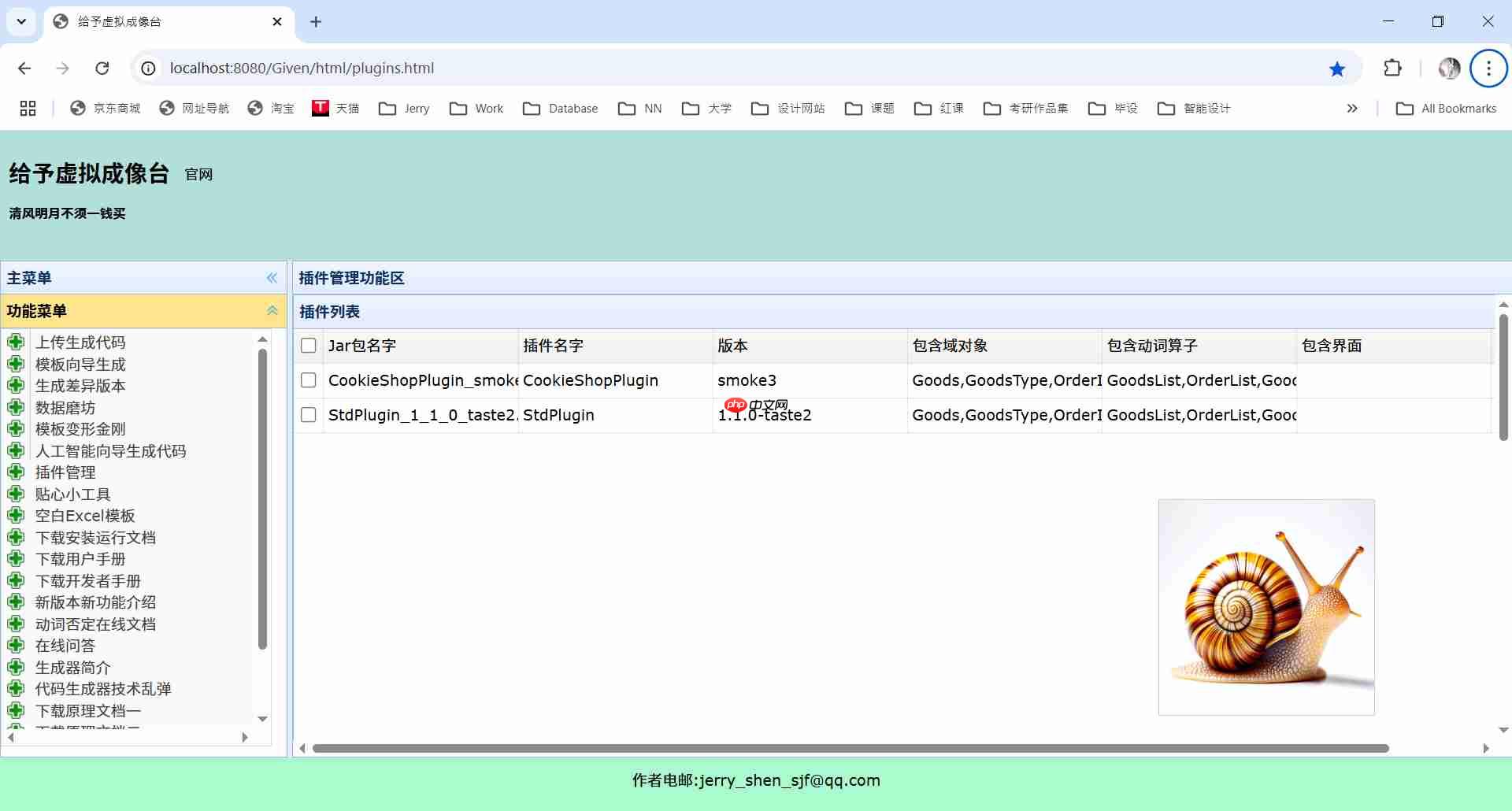Open All Bookmarks menu
The height and width of the screenshot is (811, 1512).
(x=1446, y=108)
